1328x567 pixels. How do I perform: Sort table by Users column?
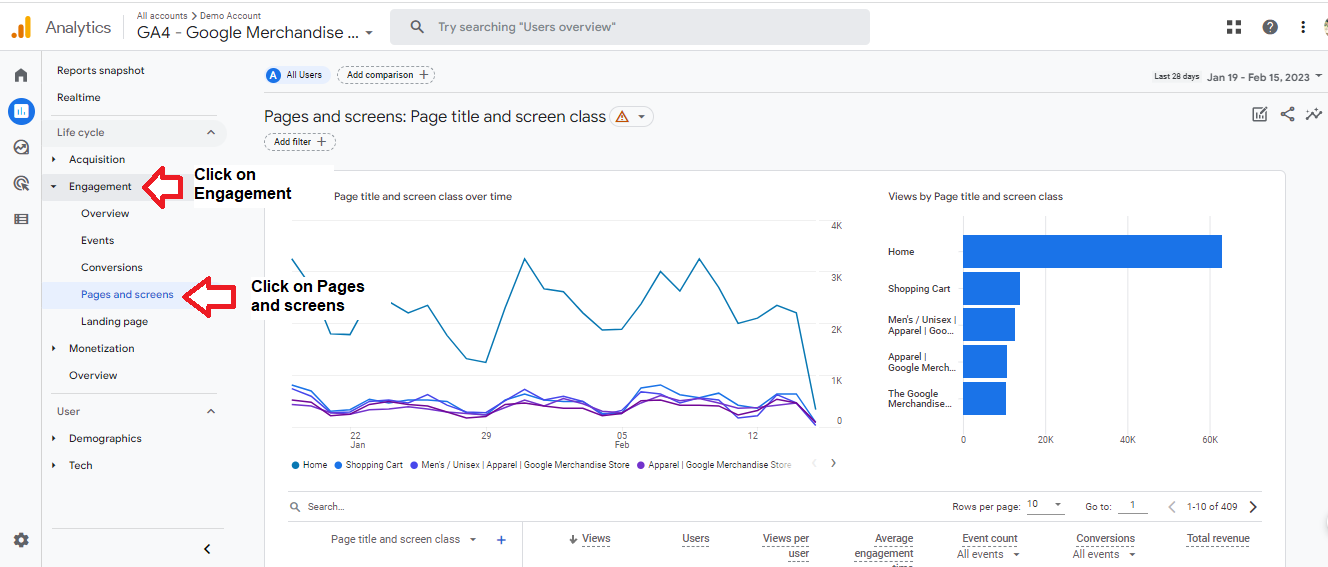click(x=696, y=538)
